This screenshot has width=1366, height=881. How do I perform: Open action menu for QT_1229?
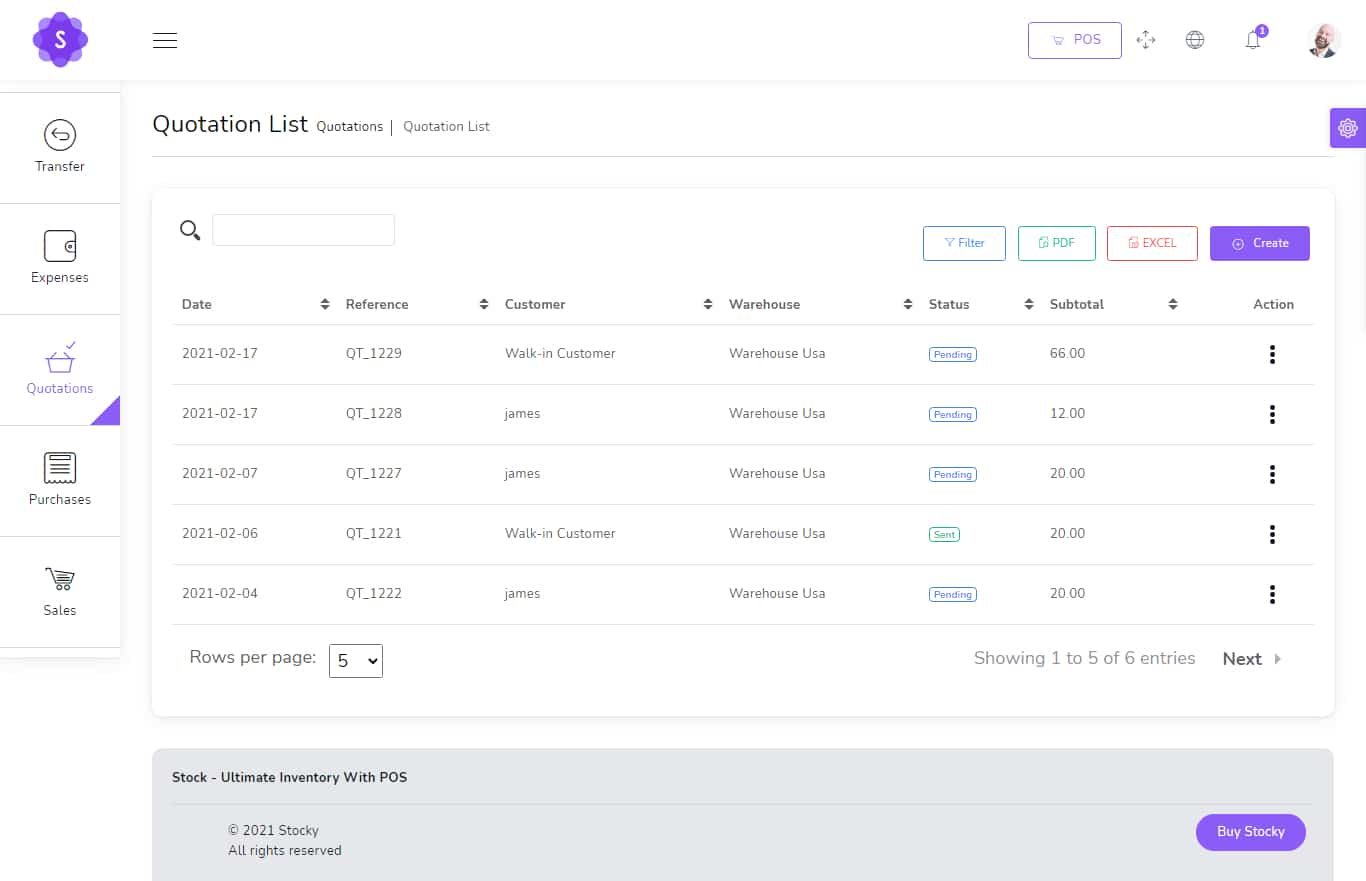point(1272,354)
